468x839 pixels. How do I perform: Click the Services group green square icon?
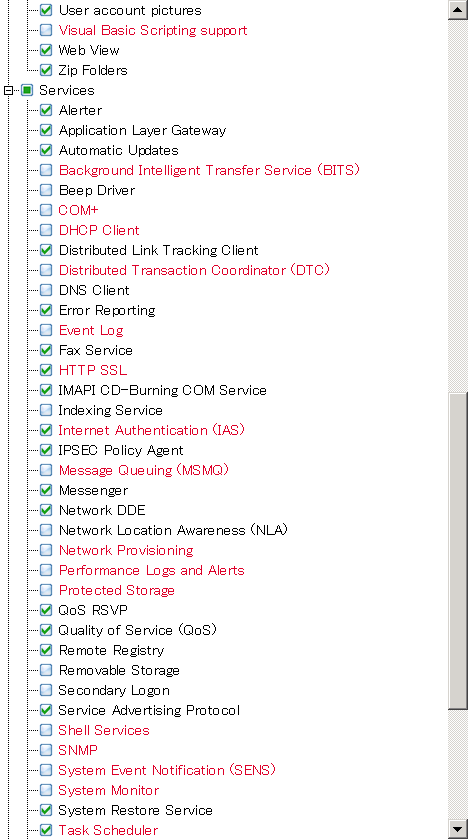(27, 90)
